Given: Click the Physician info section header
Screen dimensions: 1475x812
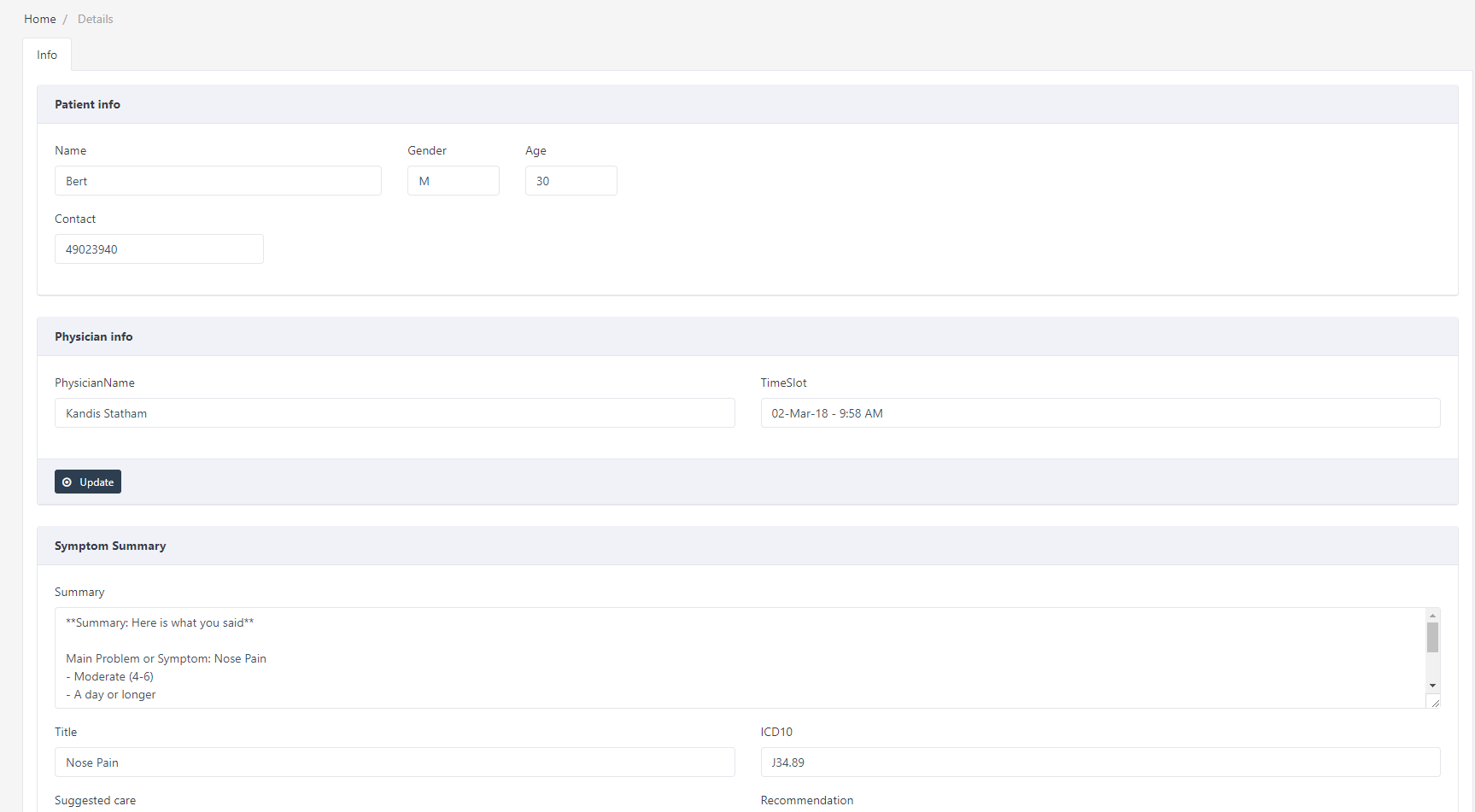Looking at the screenshot, I should (x=747, y=336).
